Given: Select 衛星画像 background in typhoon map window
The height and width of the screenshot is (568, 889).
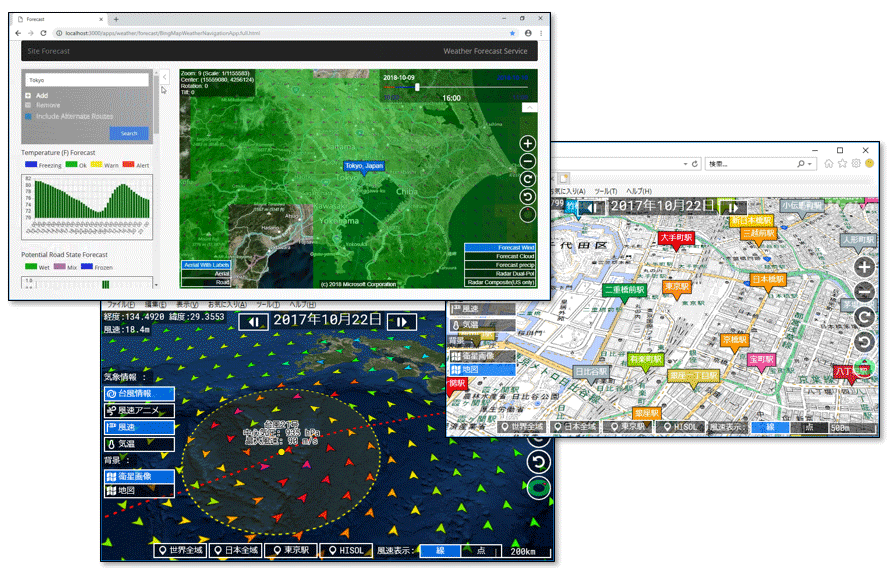Looking at the screenshot, I should [139, 476].
